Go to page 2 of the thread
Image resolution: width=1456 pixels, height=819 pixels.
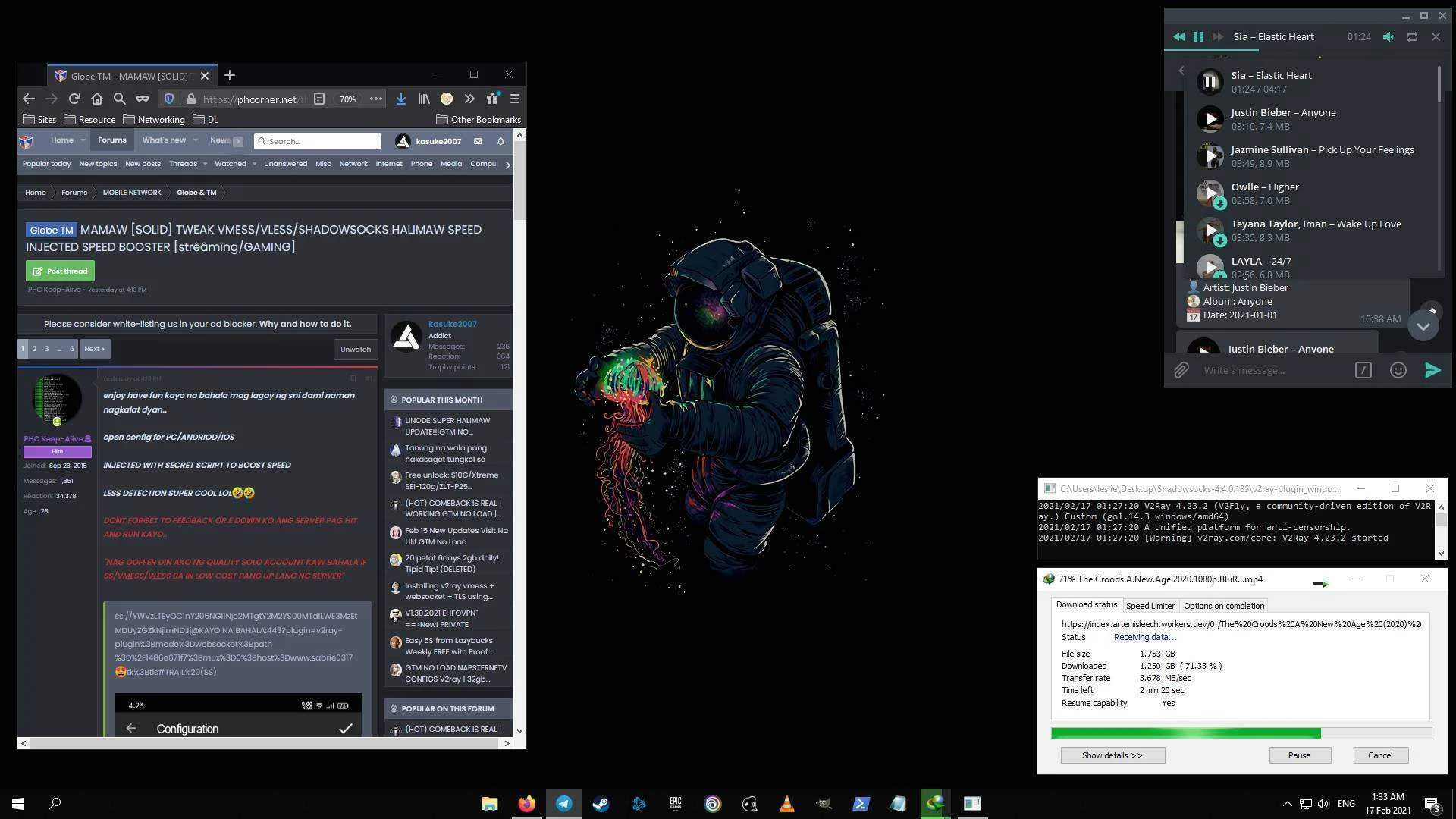(x=34, y=349)
